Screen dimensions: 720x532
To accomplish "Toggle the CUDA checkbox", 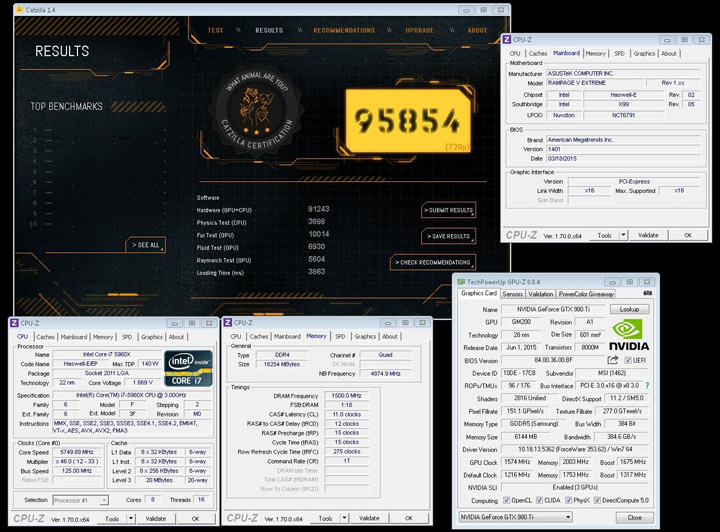I will coord(539,500).
